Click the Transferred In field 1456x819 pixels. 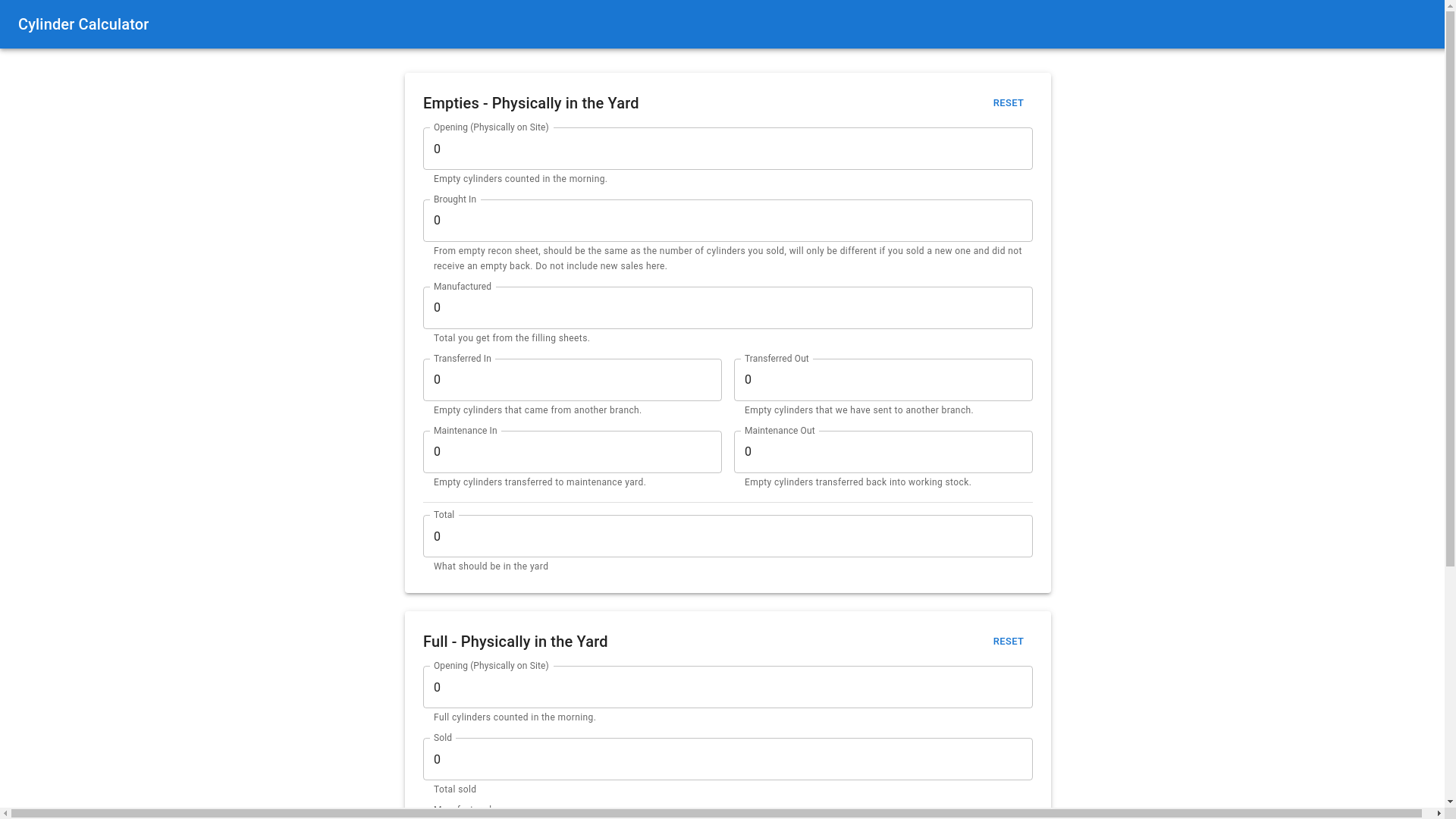[572, 380]
